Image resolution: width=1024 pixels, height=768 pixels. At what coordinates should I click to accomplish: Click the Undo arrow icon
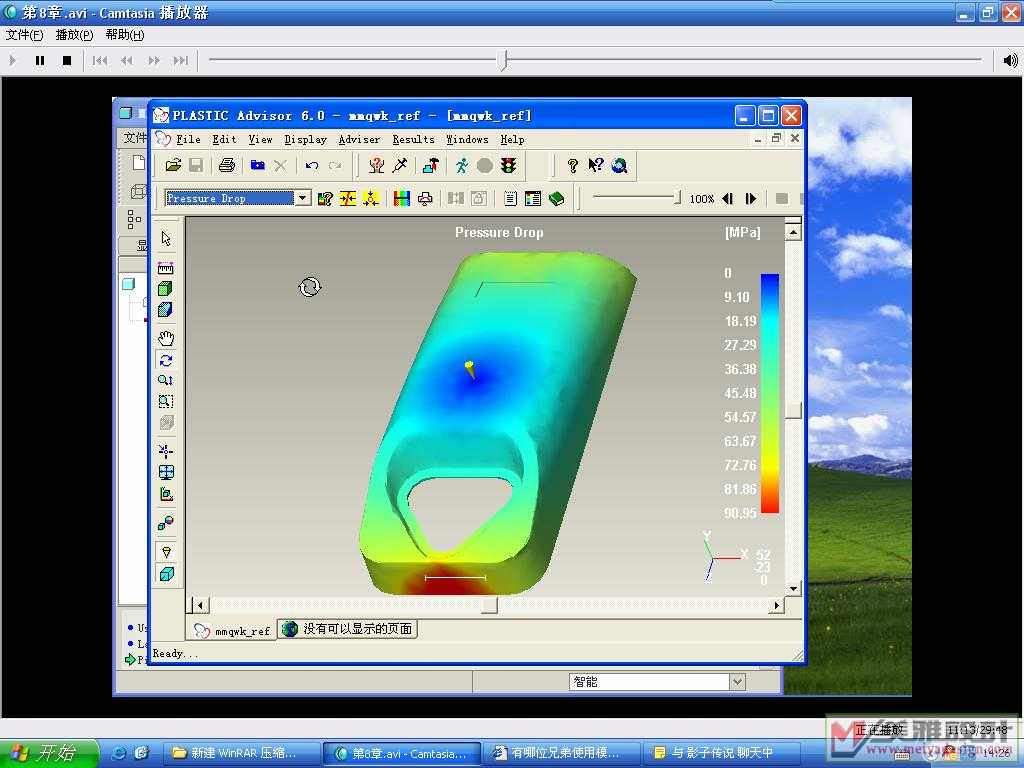pyautogui.click(x=312, y=166)
